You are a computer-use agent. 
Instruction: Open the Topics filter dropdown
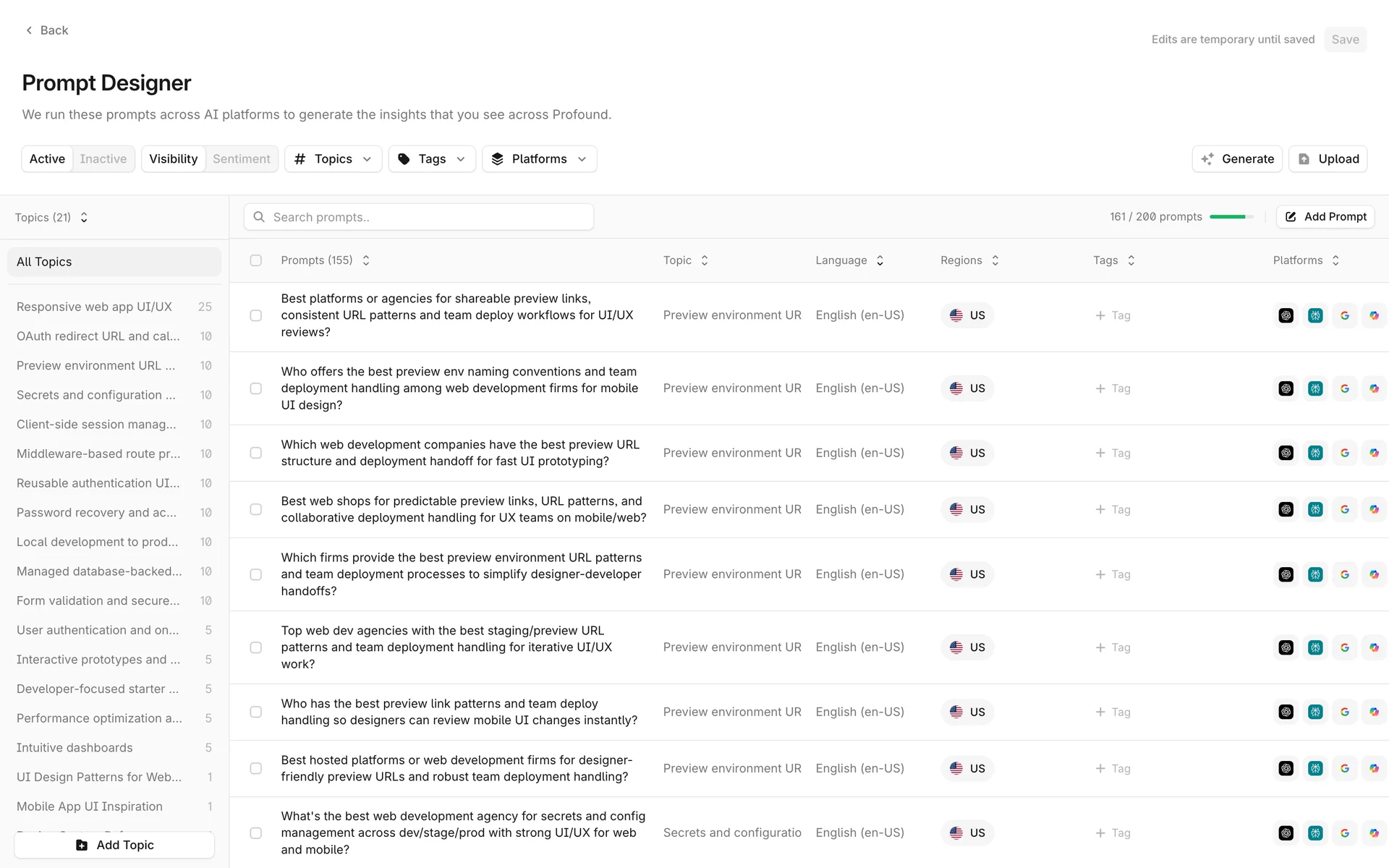coord(333,159)
